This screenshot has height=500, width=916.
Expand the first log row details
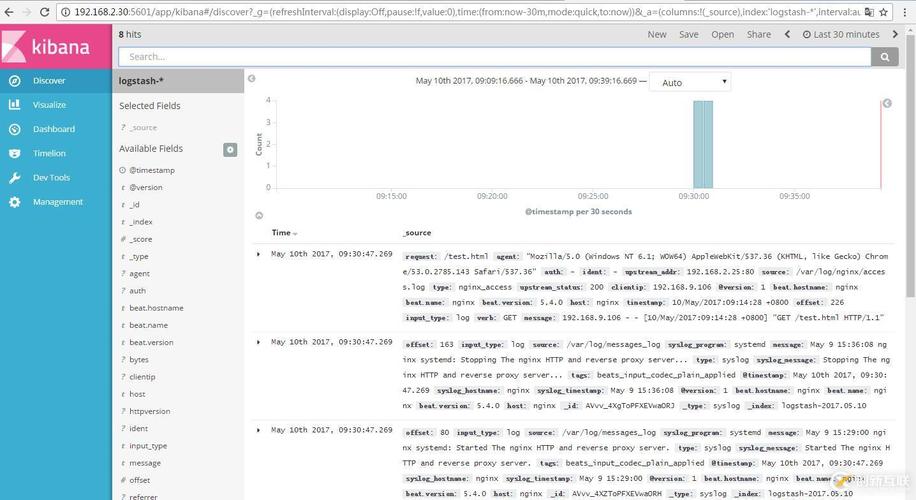259,254
